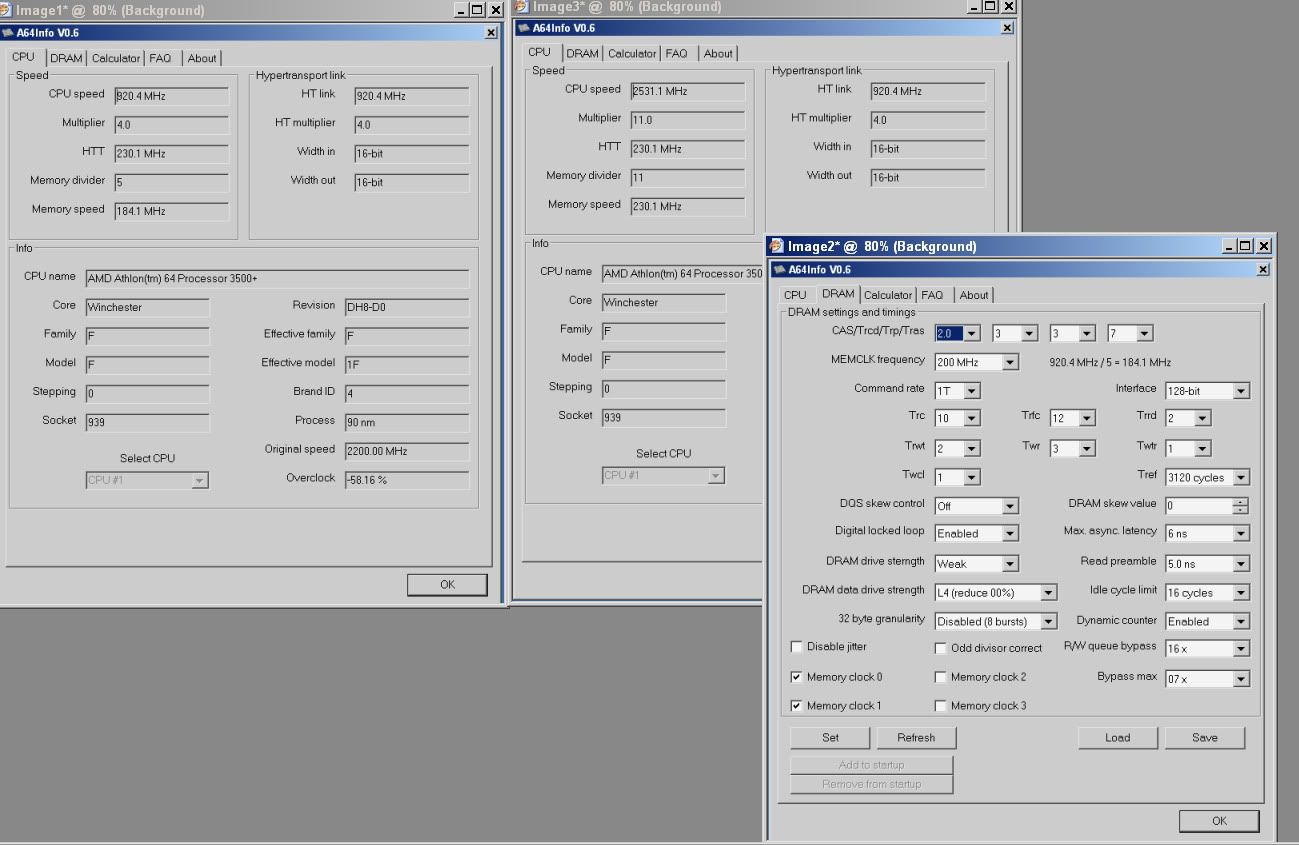This screenshot has width=1299, height=845.
Task: Expand the MEMCLK frequency dropdown
Action: 1010,362
